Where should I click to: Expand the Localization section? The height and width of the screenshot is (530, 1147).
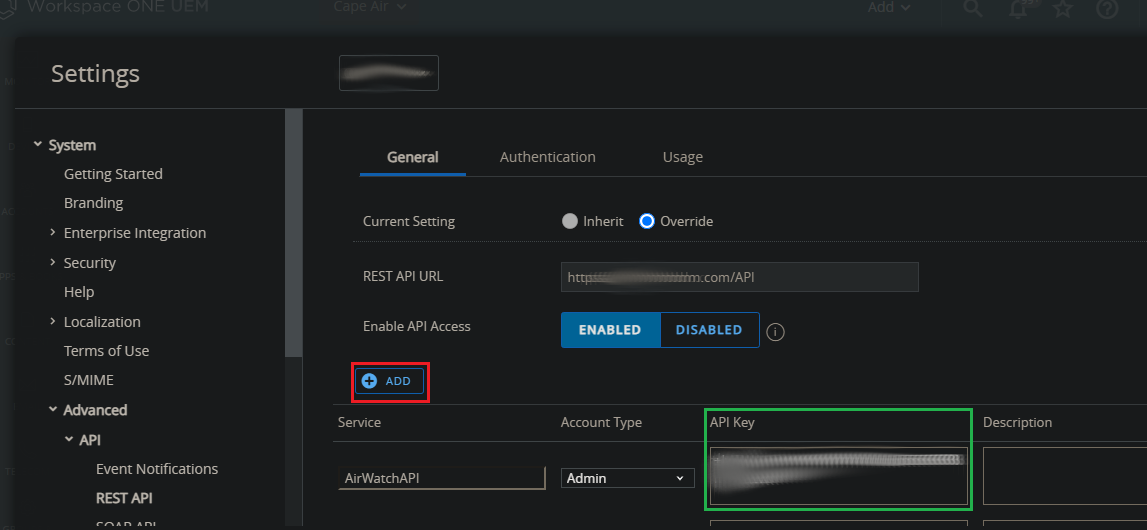coord(53,321)
